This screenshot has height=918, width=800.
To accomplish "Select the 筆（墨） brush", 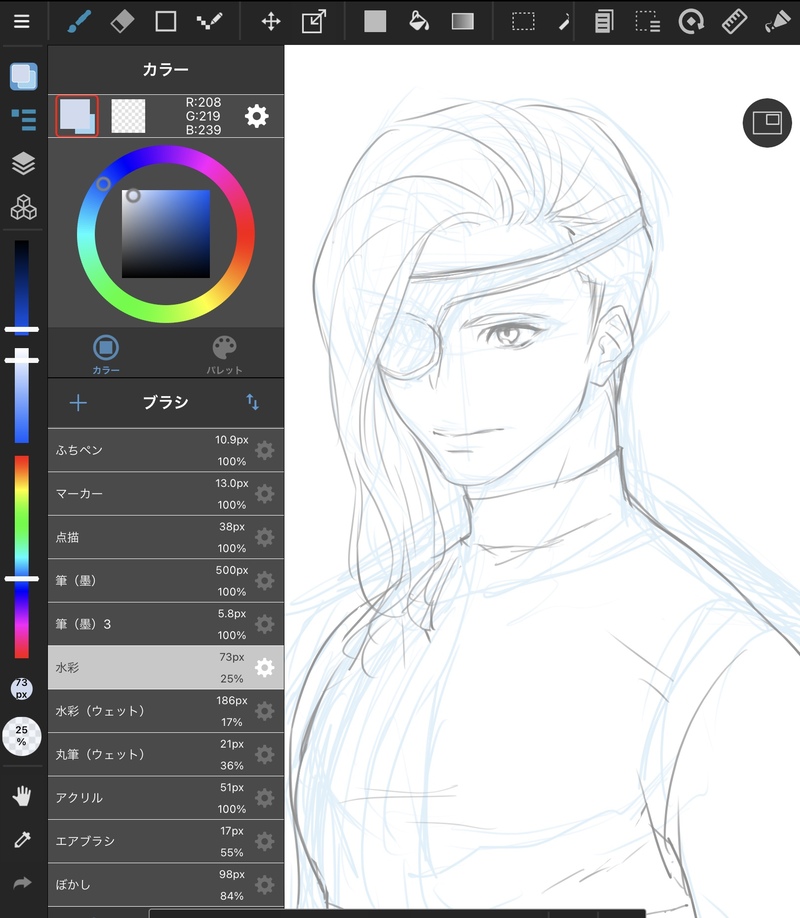I will coord(166,580).
